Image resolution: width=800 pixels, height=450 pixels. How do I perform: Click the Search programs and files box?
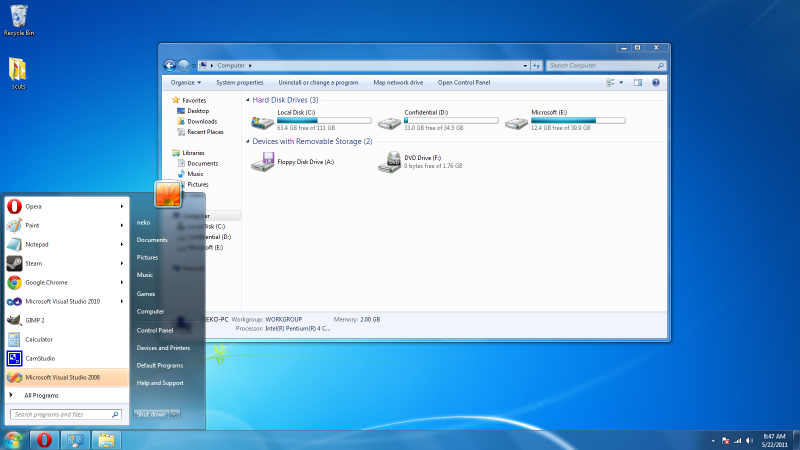66,414
